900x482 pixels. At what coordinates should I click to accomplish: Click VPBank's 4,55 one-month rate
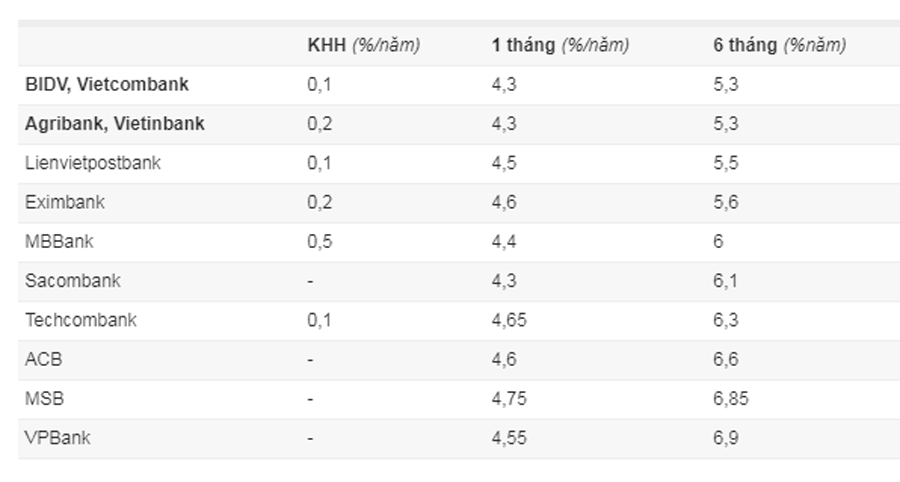coord(508,438)
